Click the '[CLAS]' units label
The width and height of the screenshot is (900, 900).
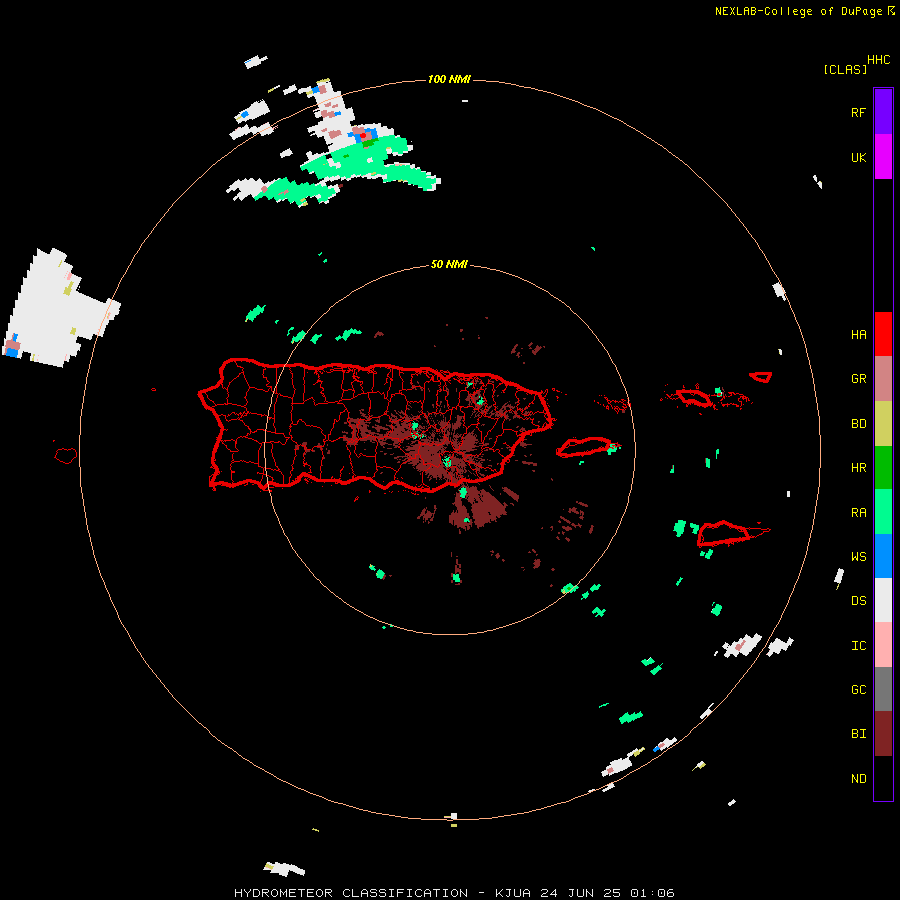845,70
